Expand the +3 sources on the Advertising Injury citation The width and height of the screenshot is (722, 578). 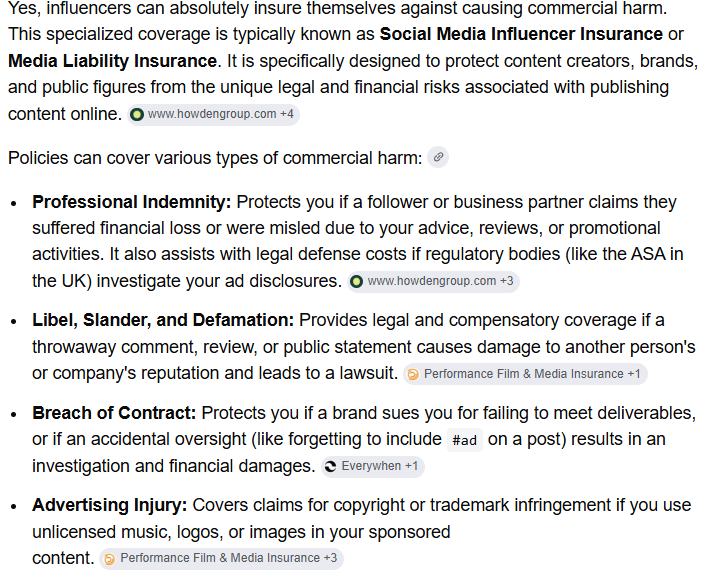[x=330, y=558]
